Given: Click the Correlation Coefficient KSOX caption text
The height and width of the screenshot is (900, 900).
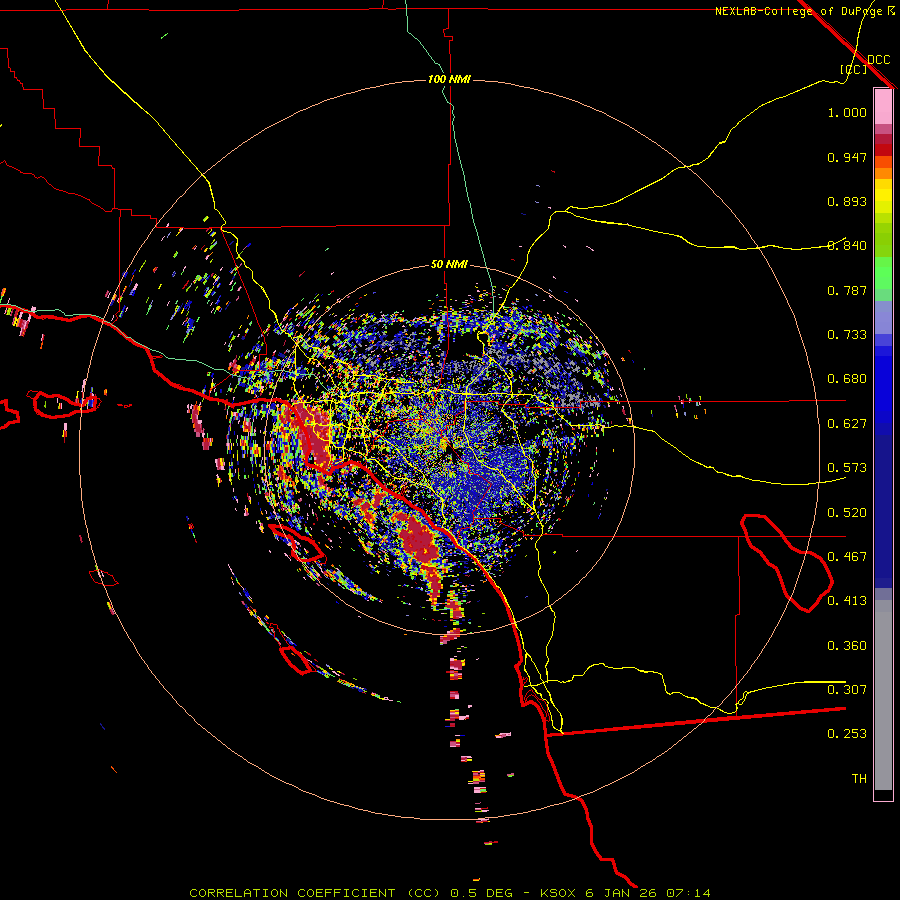Looking at the screenshot, I should point(449,893).
